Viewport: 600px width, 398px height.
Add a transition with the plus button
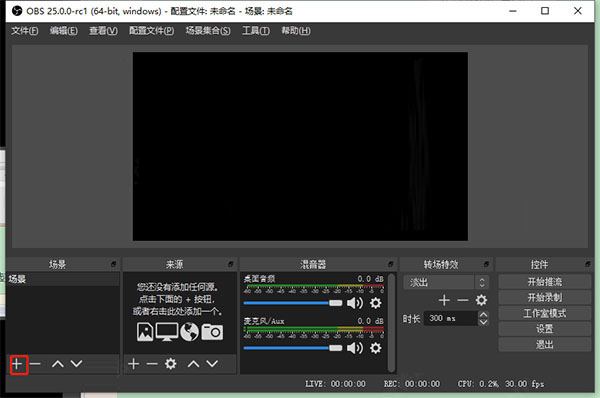444,300
